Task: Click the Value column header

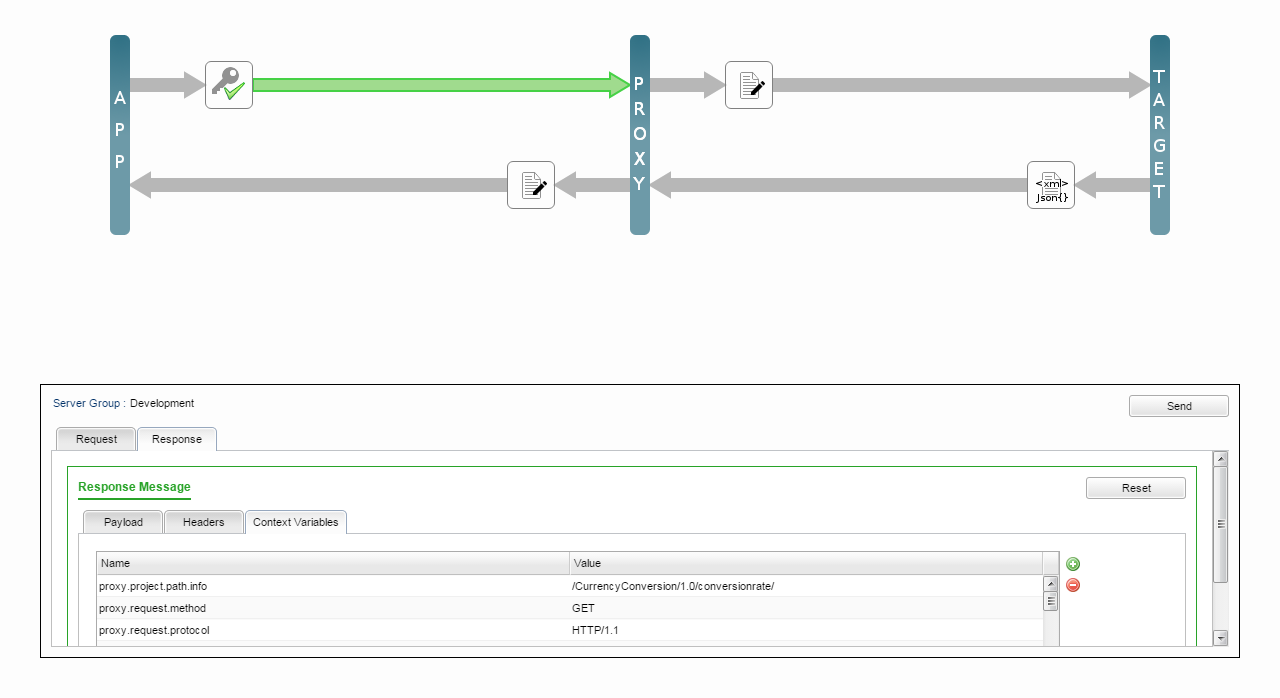Action: [805, 563]
